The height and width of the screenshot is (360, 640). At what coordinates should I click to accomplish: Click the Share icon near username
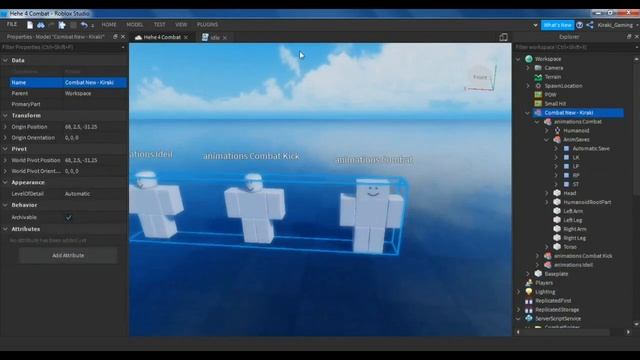(590, 25)
